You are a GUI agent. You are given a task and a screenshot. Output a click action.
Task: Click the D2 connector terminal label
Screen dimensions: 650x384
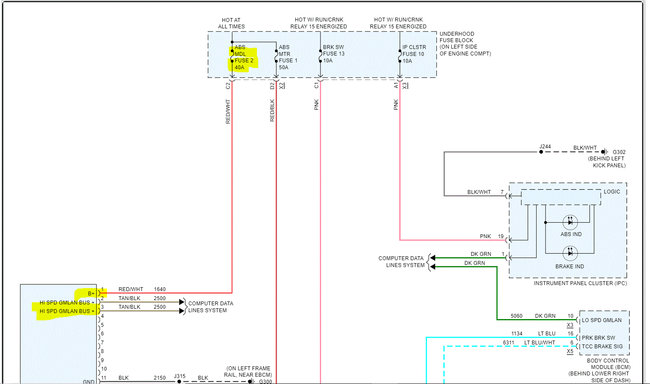pyautogui.click(x=272, y=85)
